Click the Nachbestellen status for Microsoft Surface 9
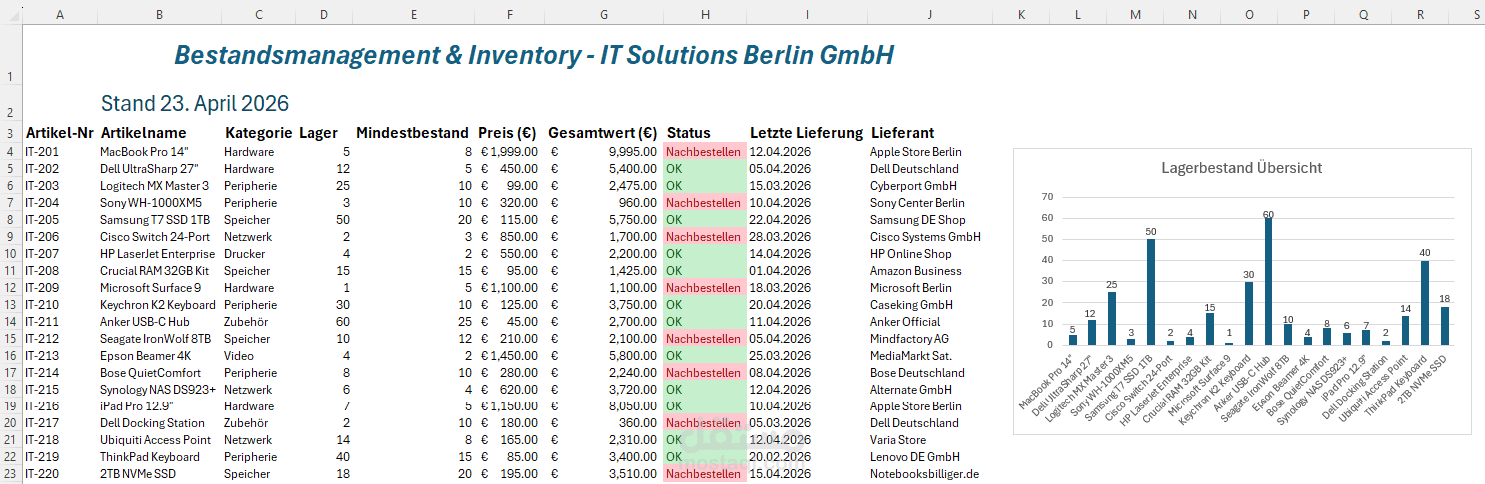Screen dimensions: 1485x484 pyautogui.click(x=705, y=288)
